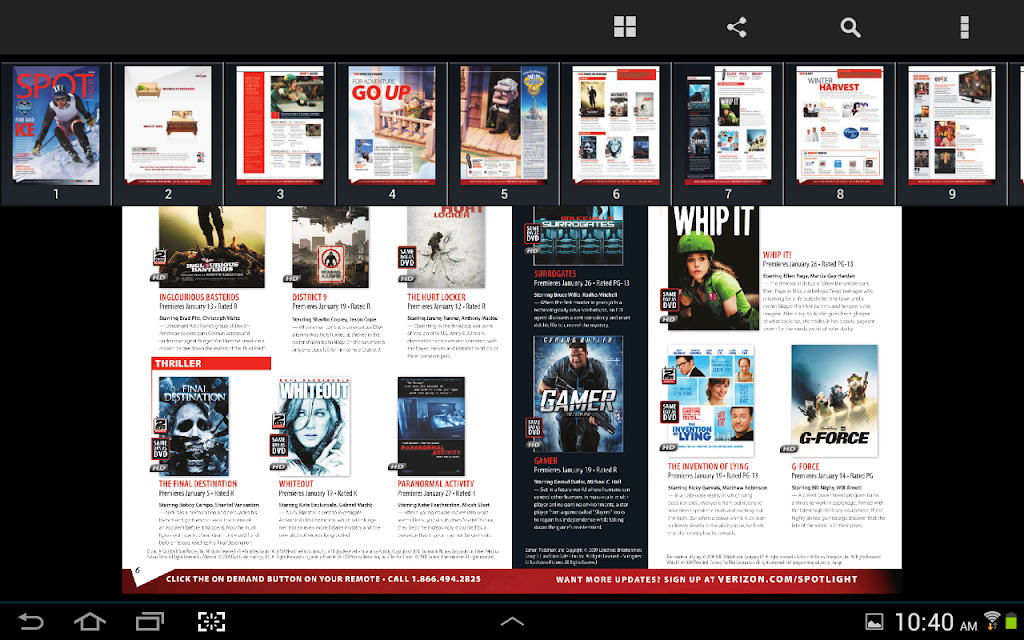Tap the Android back button
Viewport: 1024px width, 640px height.
30,621
